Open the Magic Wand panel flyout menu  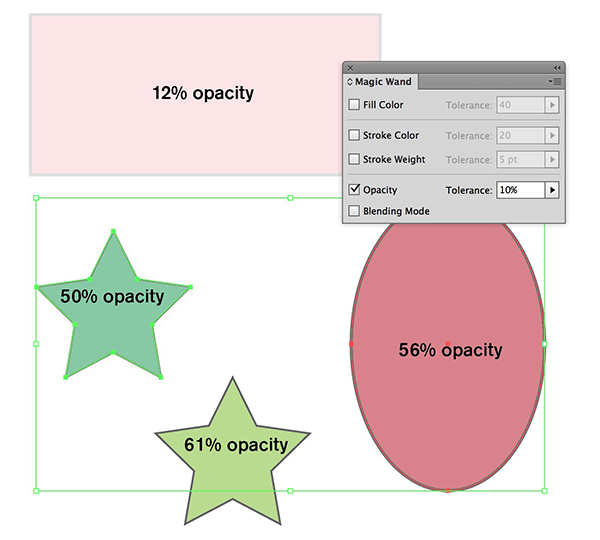(x=554, y=81)
